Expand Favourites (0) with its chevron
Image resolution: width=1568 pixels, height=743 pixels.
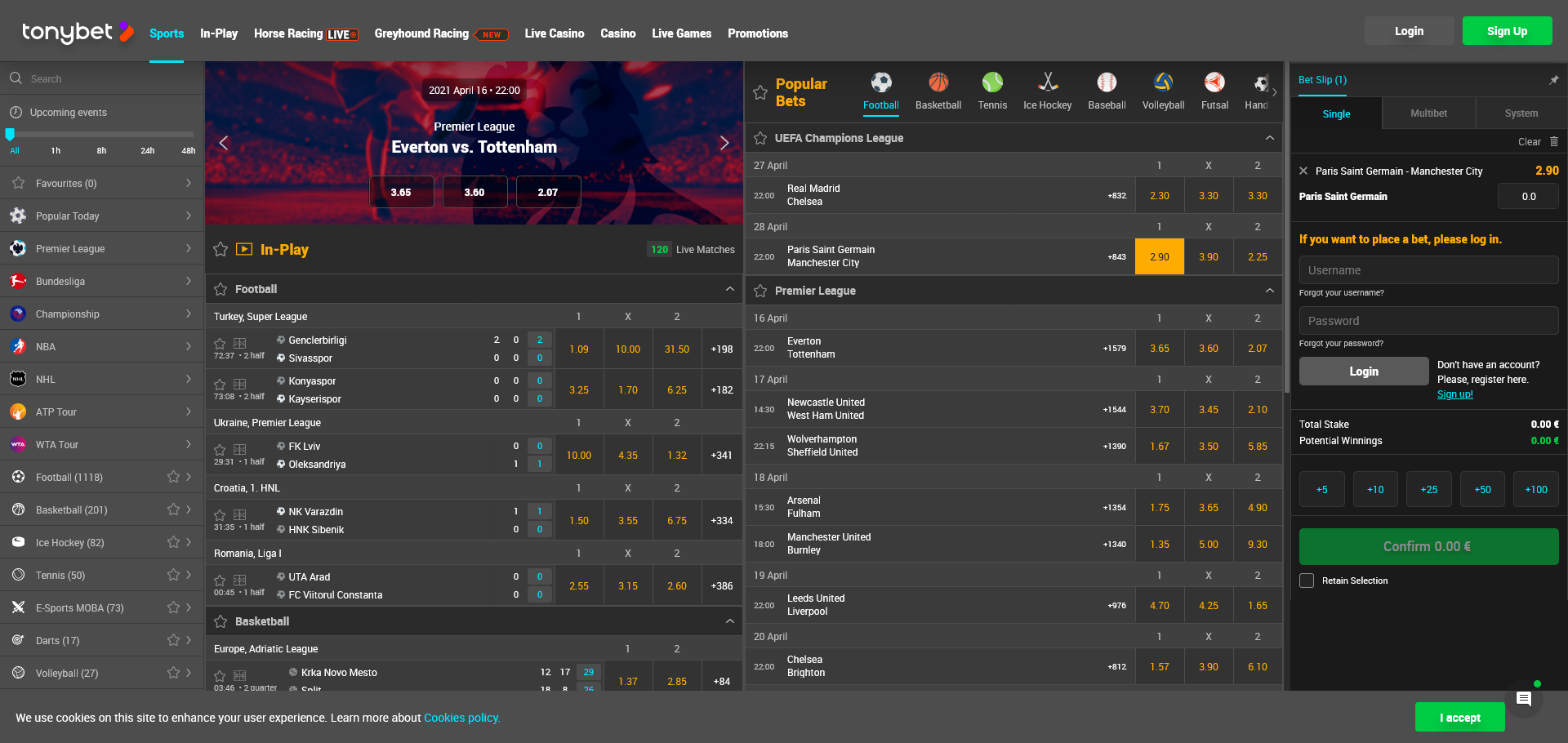[x=189, y=183]
